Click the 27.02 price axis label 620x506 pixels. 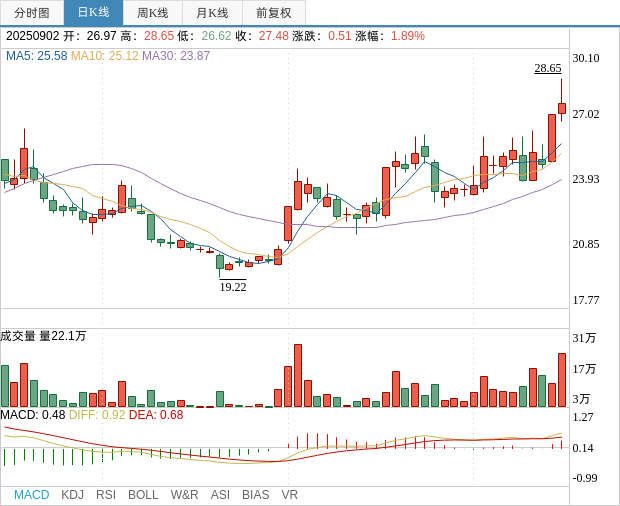pyautogui.click(x=586, y=114)
